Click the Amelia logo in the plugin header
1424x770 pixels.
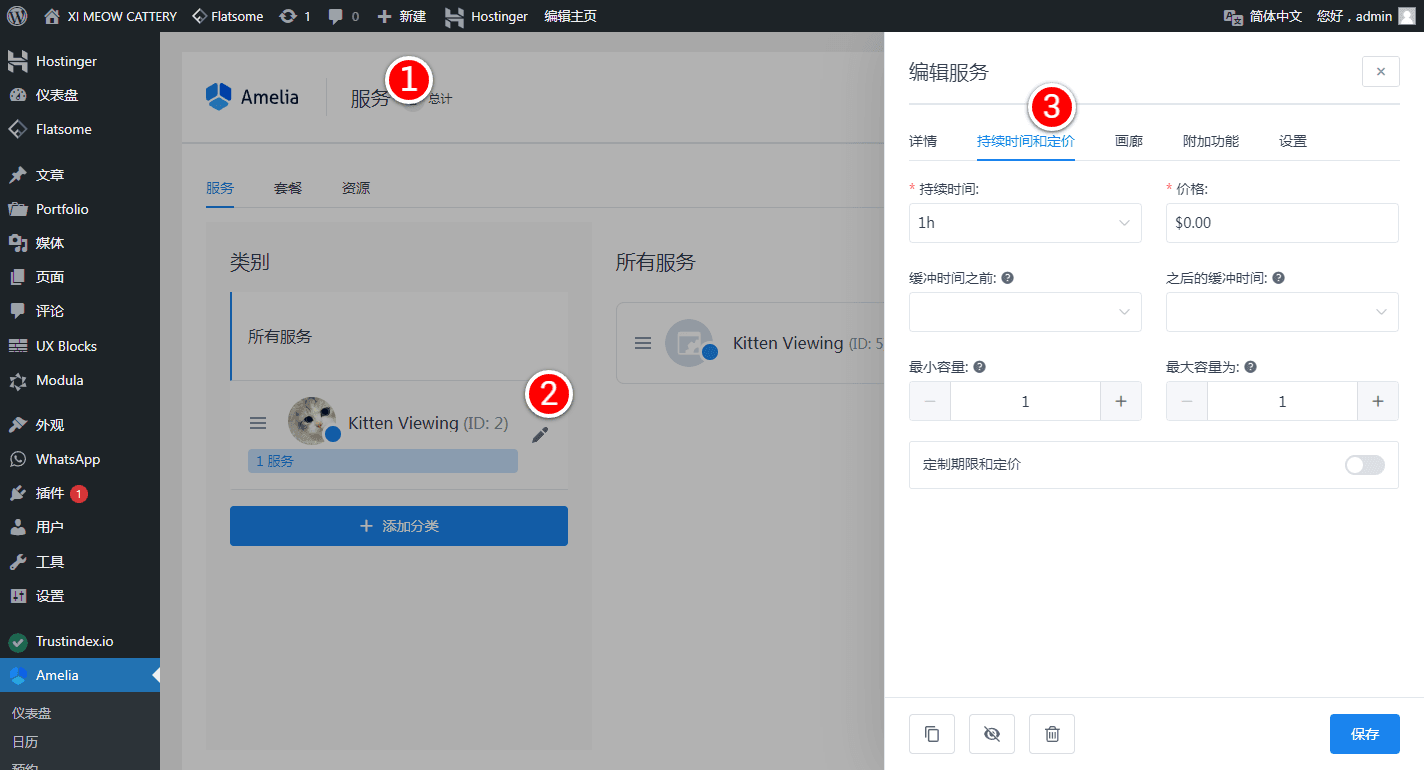tap(253, 96)
